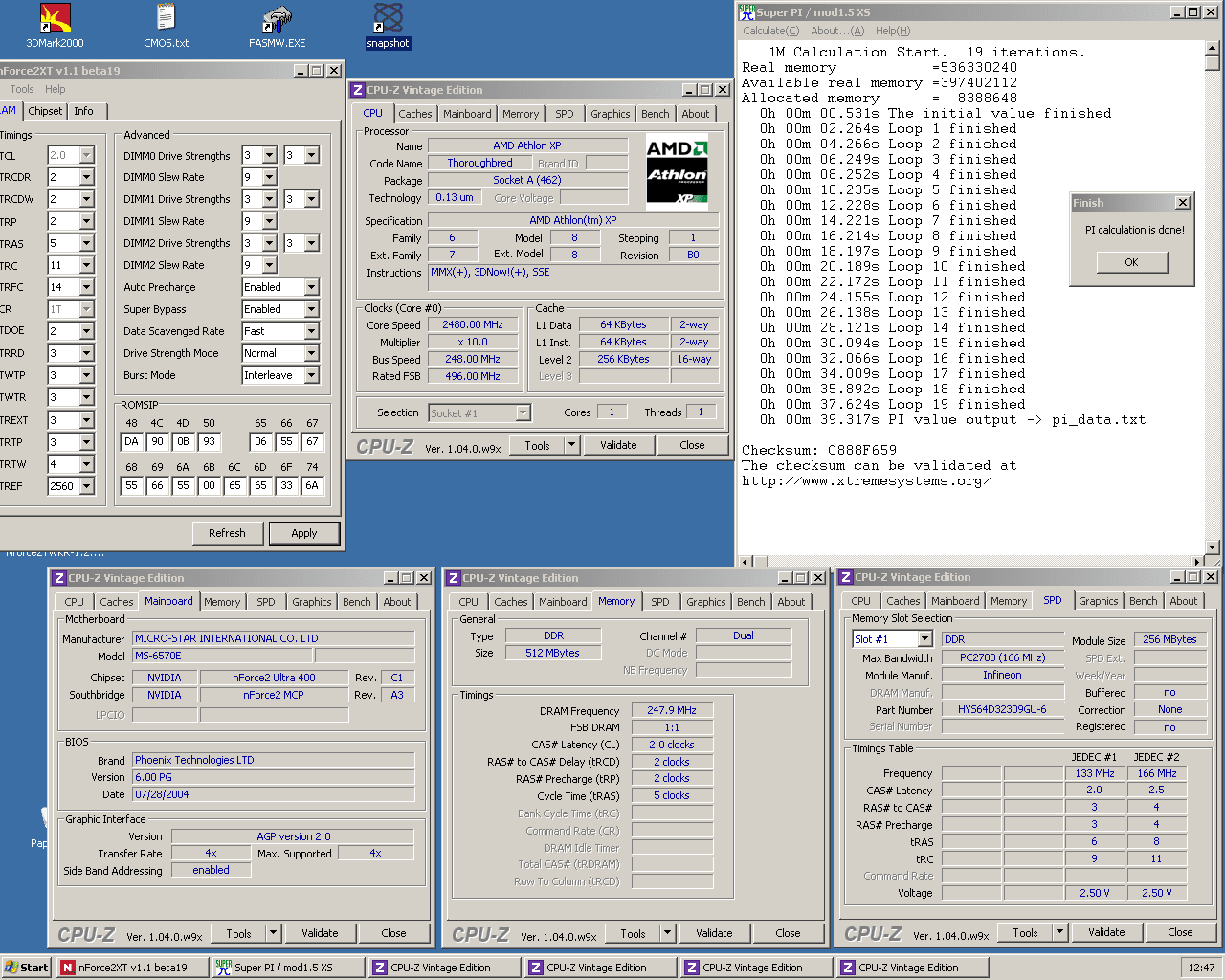This screenshot has height=980, width=1225.
Task: Open the Caches tab in the CPU window
Action: (415, 114)
